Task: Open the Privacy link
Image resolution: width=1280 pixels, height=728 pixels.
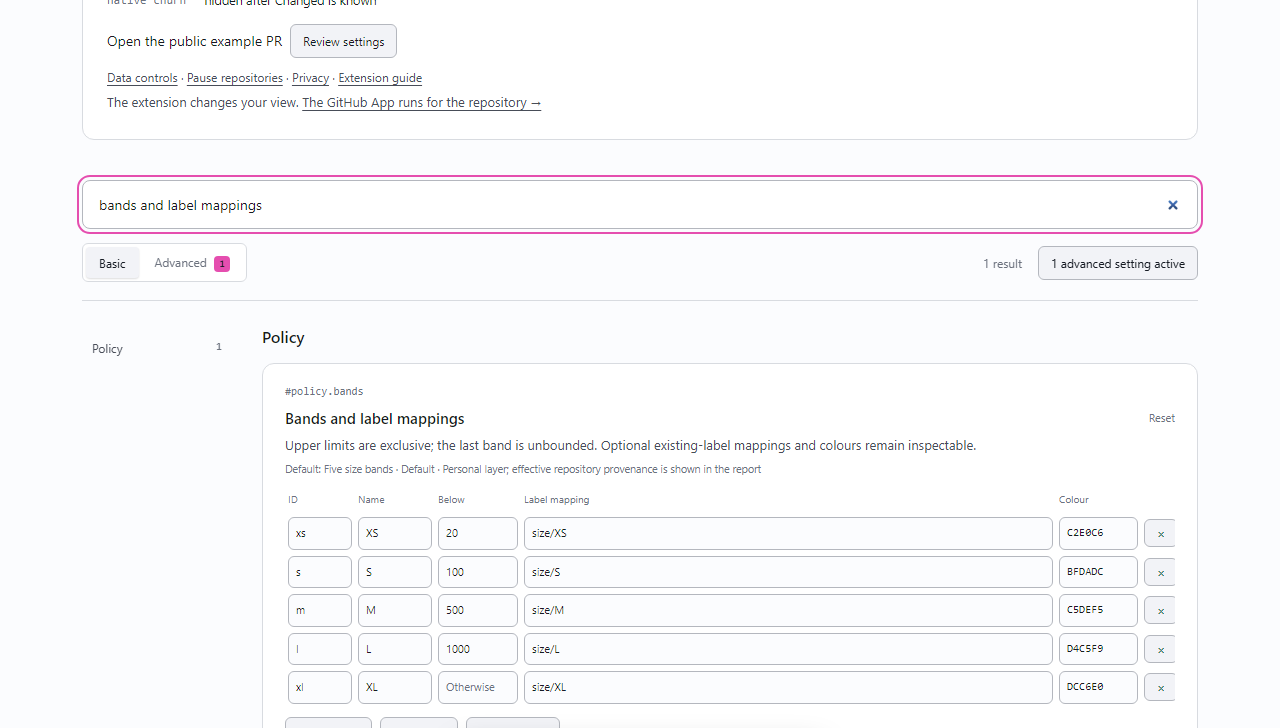Action: point(310,78)
